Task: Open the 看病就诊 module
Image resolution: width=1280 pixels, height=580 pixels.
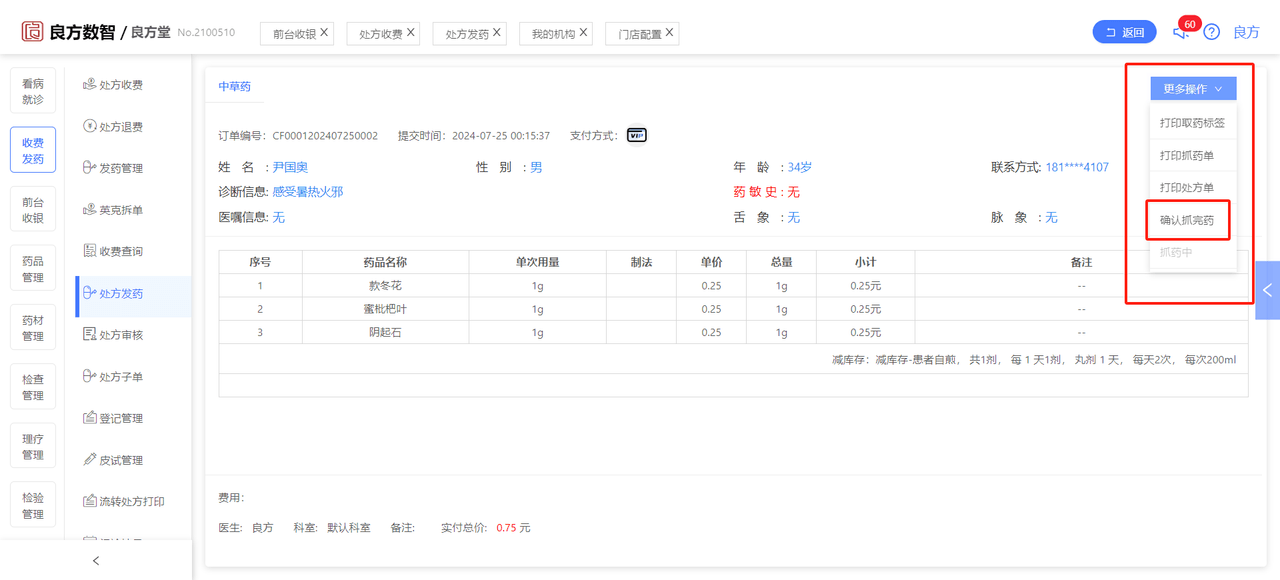Action: click(x=33, y=92)
